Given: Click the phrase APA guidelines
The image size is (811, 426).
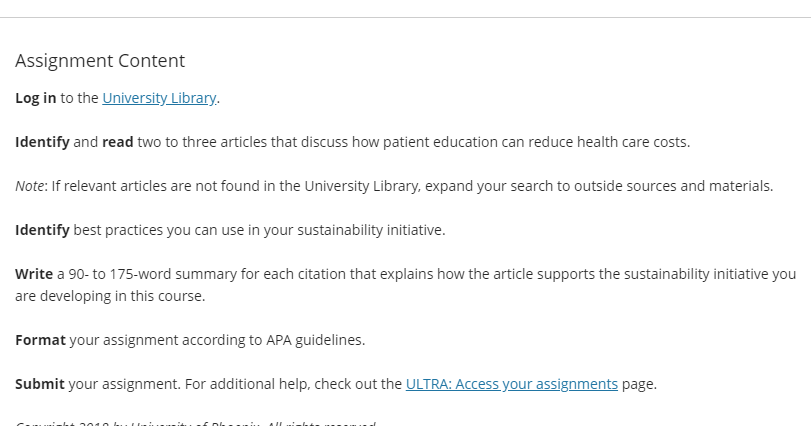Looking at the screenshot, I should pyautogui.click(x=316, y=340).
